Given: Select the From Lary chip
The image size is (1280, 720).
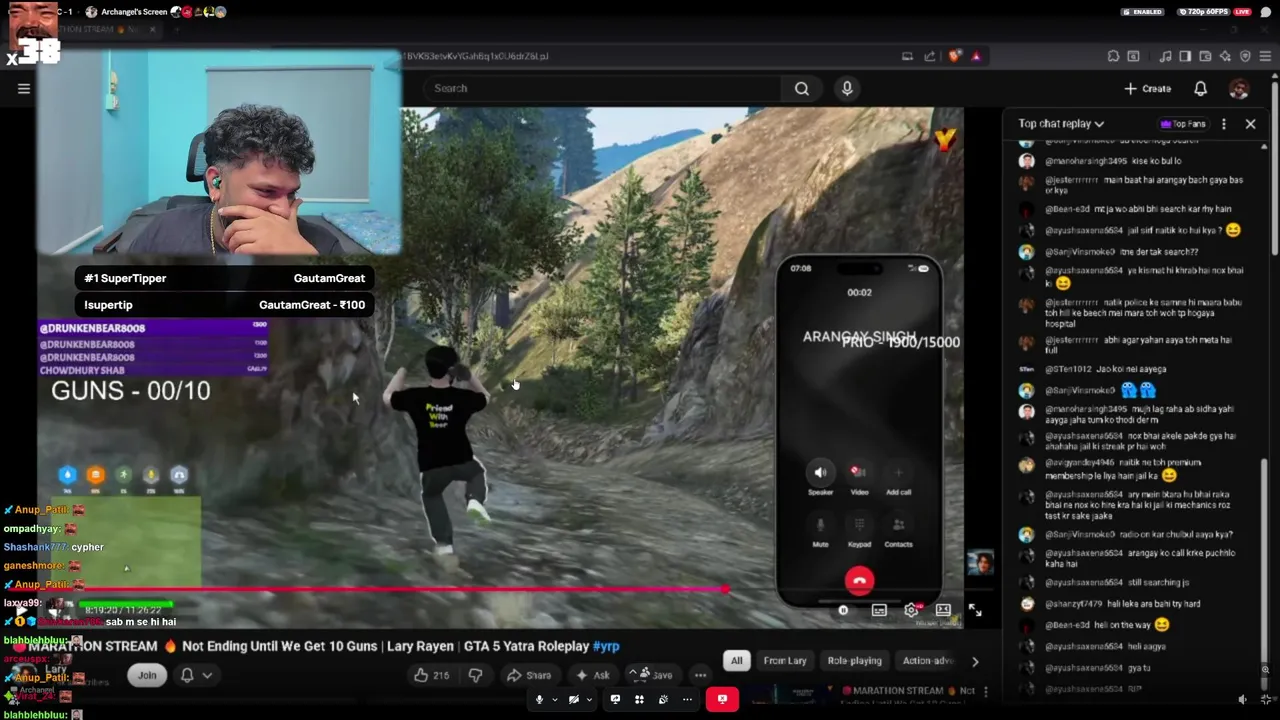Looking at the screenshot, I should [x=785, y=661].
